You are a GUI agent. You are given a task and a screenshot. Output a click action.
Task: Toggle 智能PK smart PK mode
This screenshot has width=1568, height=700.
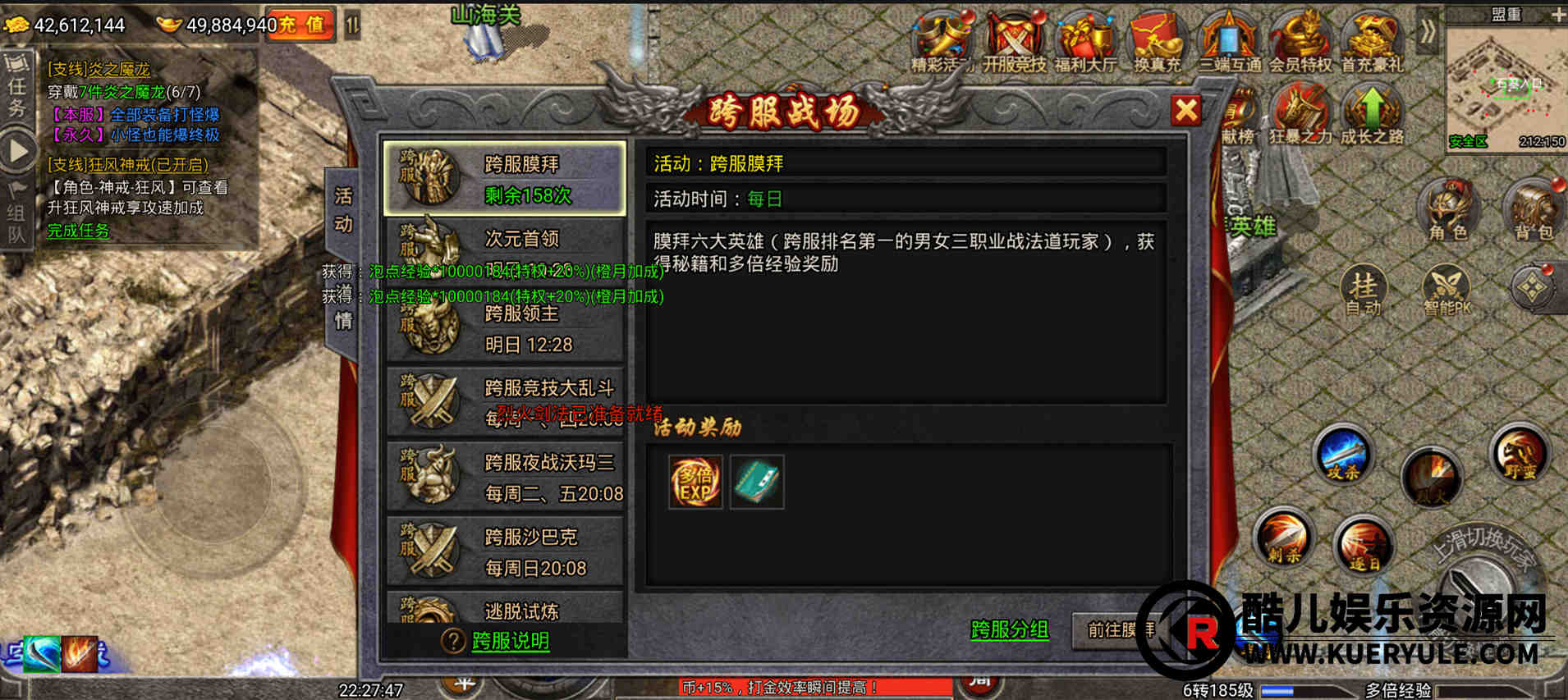tap(1447, 293)
